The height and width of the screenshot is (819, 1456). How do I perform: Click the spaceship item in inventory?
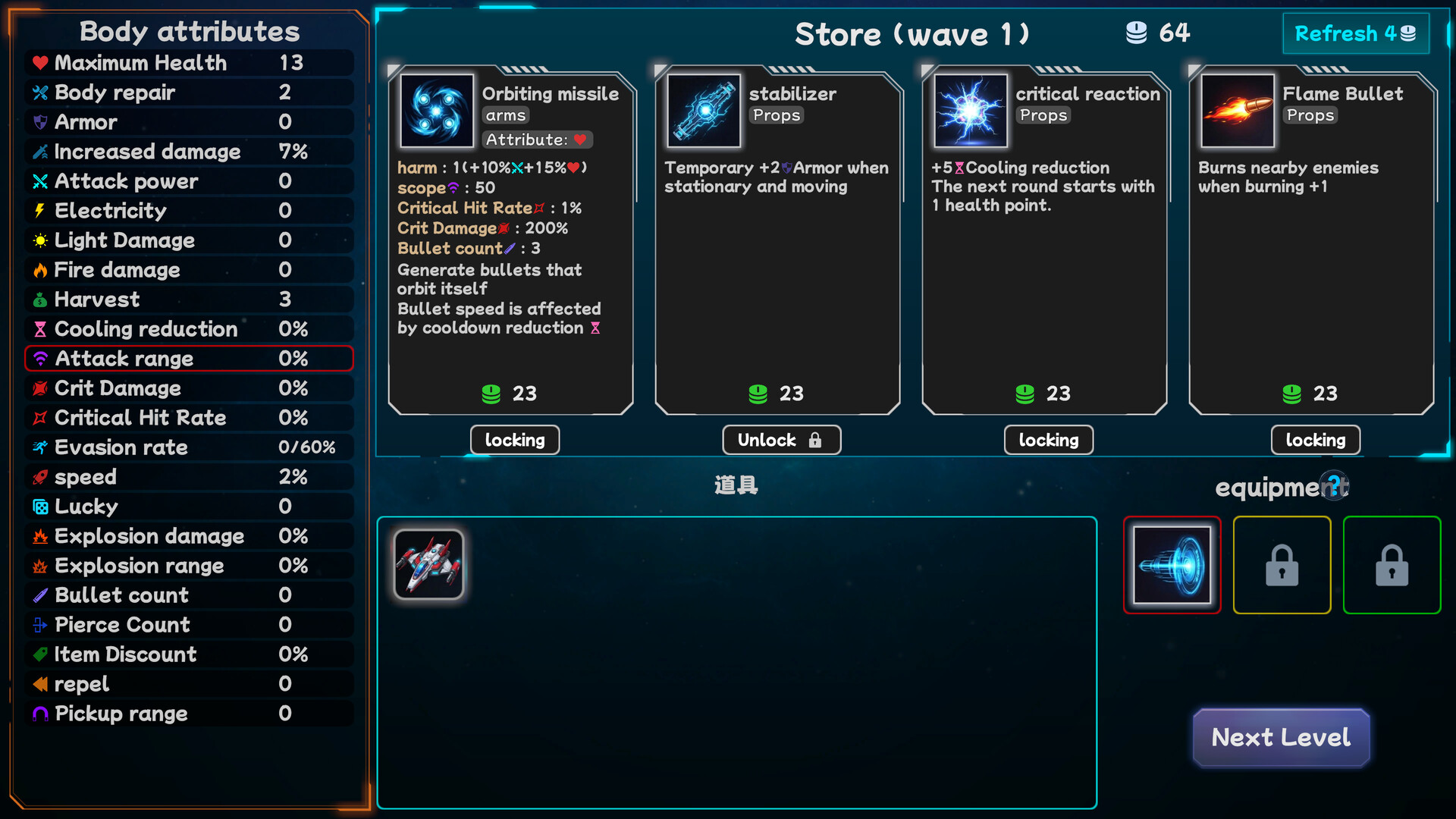[429, 565]
